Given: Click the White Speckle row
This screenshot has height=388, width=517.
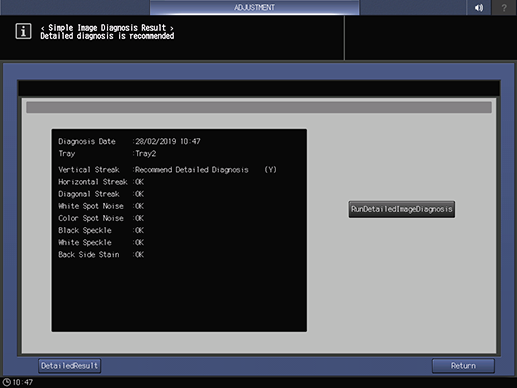Looking at the screenshot, I should click(x=101, y=242).
